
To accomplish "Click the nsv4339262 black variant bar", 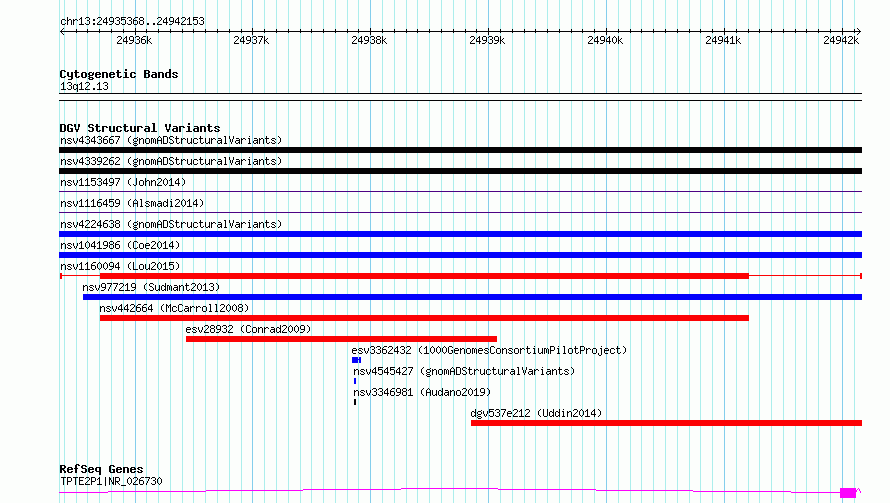I will tap(460, 171).
